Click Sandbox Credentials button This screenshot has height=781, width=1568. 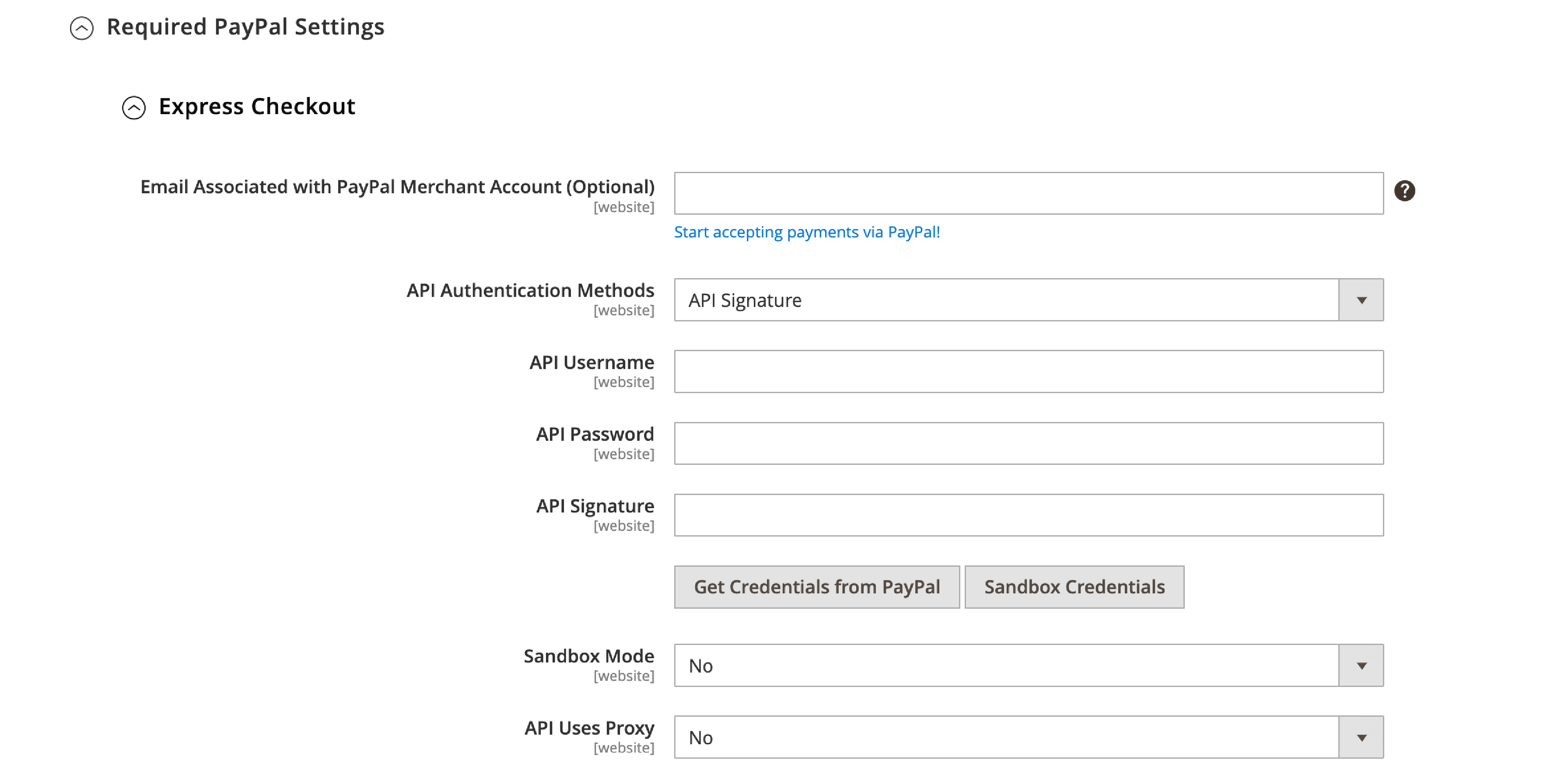(x=1074, y=587)
